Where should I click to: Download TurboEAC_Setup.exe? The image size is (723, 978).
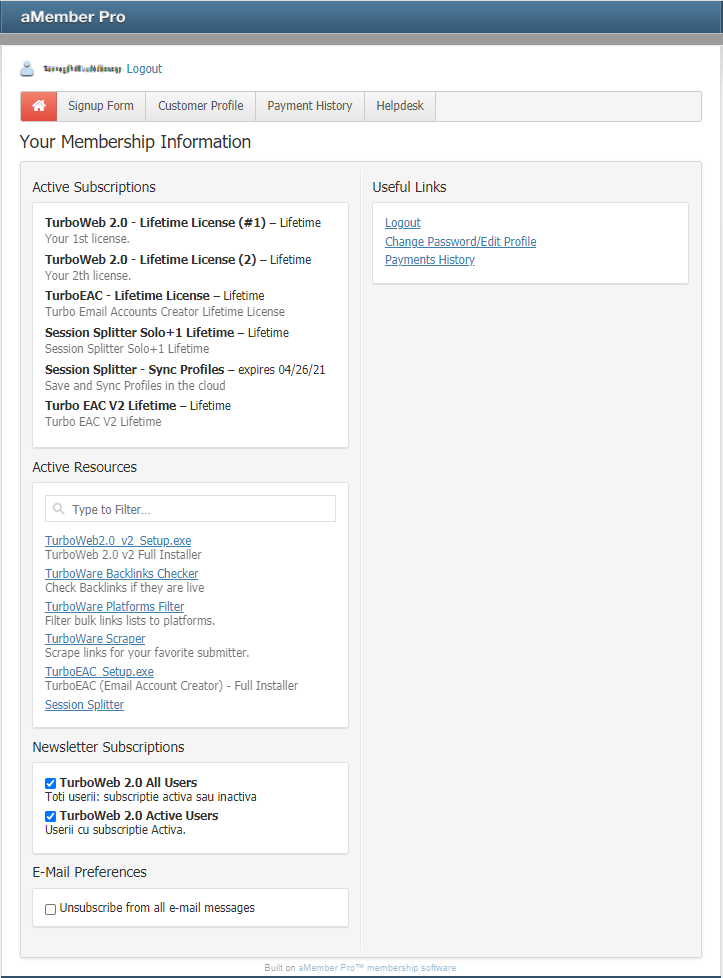[x=99, y=672]
